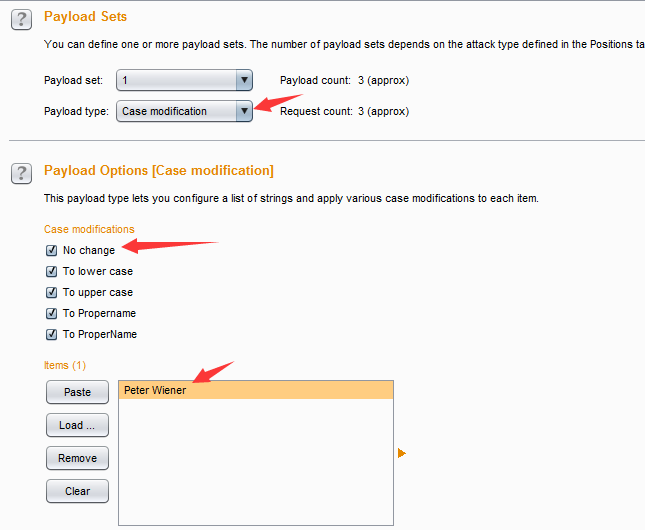Open help for Payload Options section
This screenshot has height=530, width=645.
click(20, 173)
